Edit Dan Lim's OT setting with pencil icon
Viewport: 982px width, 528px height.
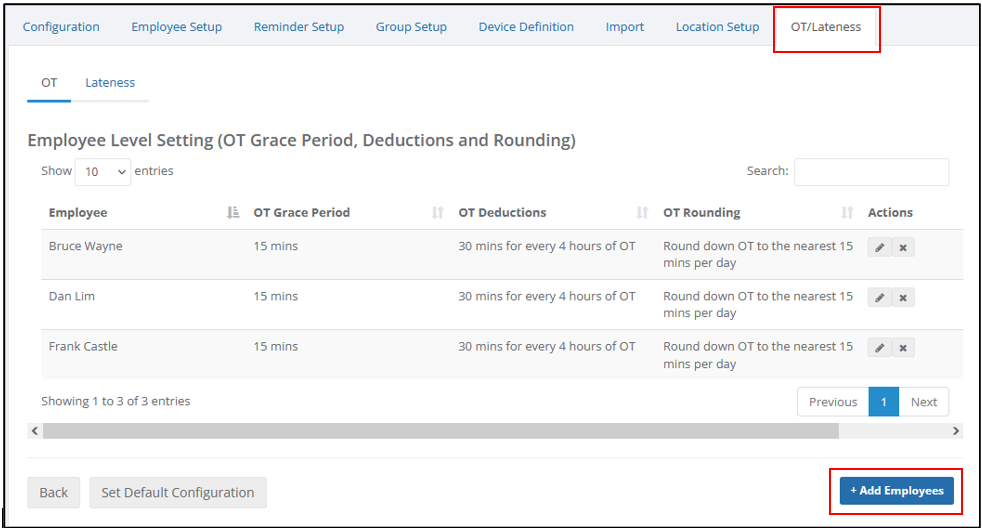[x=879, y=298]
